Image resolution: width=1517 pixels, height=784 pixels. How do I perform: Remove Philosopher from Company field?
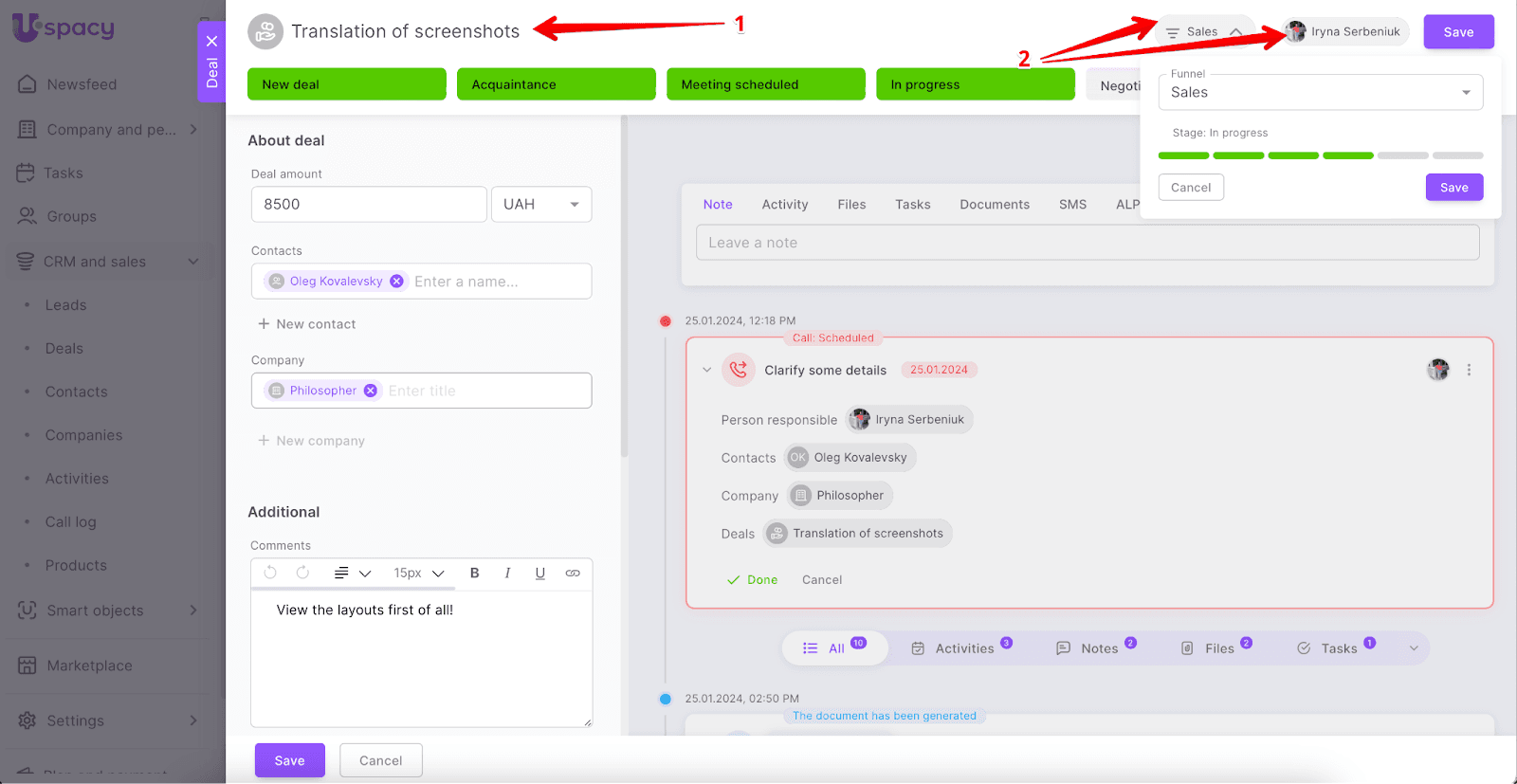[371, 391]
